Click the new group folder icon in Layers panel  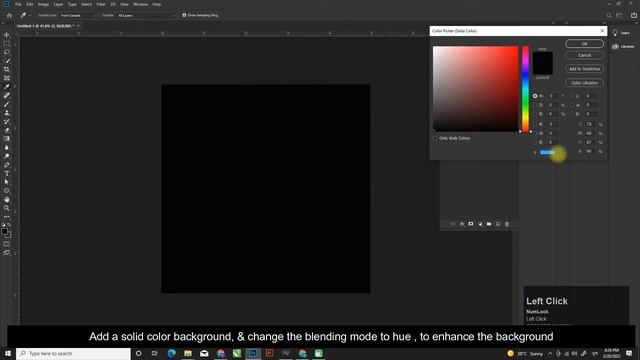click(x=489, y=224)
